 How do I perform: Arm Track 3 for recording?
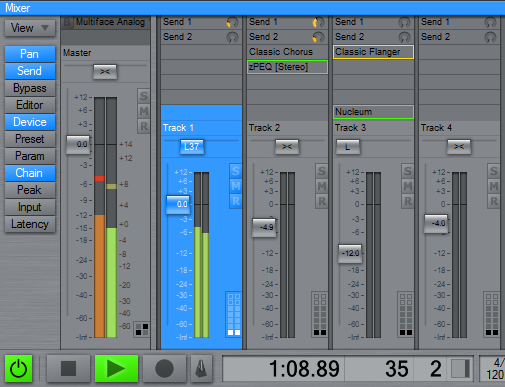(x=408, y=201)
